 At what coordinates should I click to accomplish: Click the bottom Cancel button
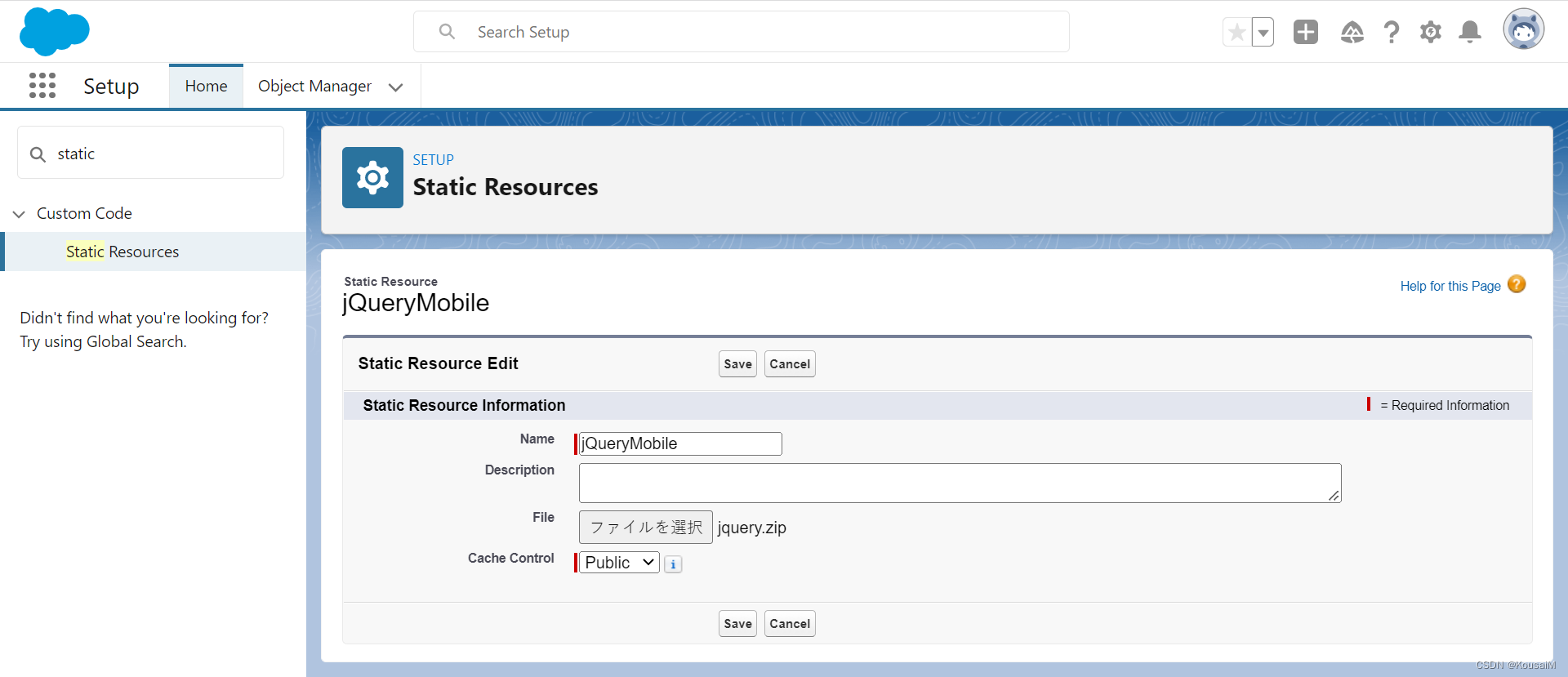click(790, 623)
